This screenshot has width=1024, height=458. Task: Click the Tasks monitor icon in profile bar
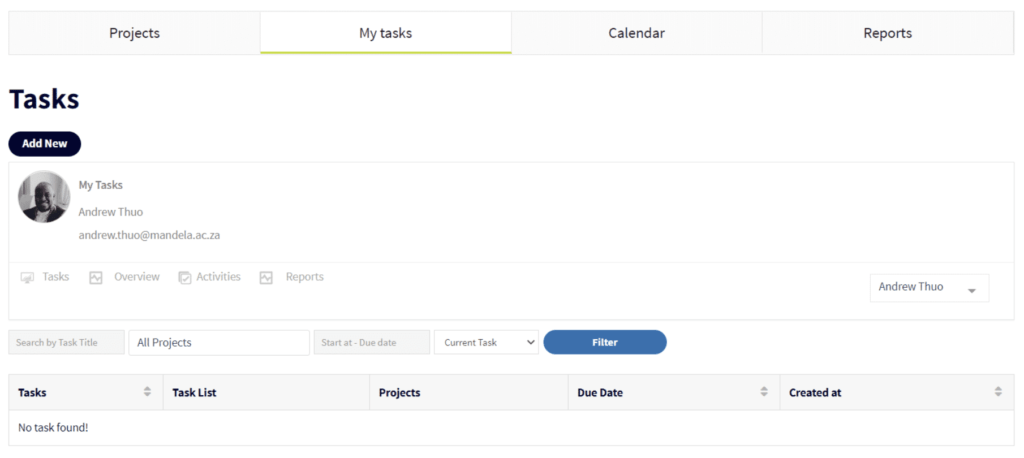27,277
